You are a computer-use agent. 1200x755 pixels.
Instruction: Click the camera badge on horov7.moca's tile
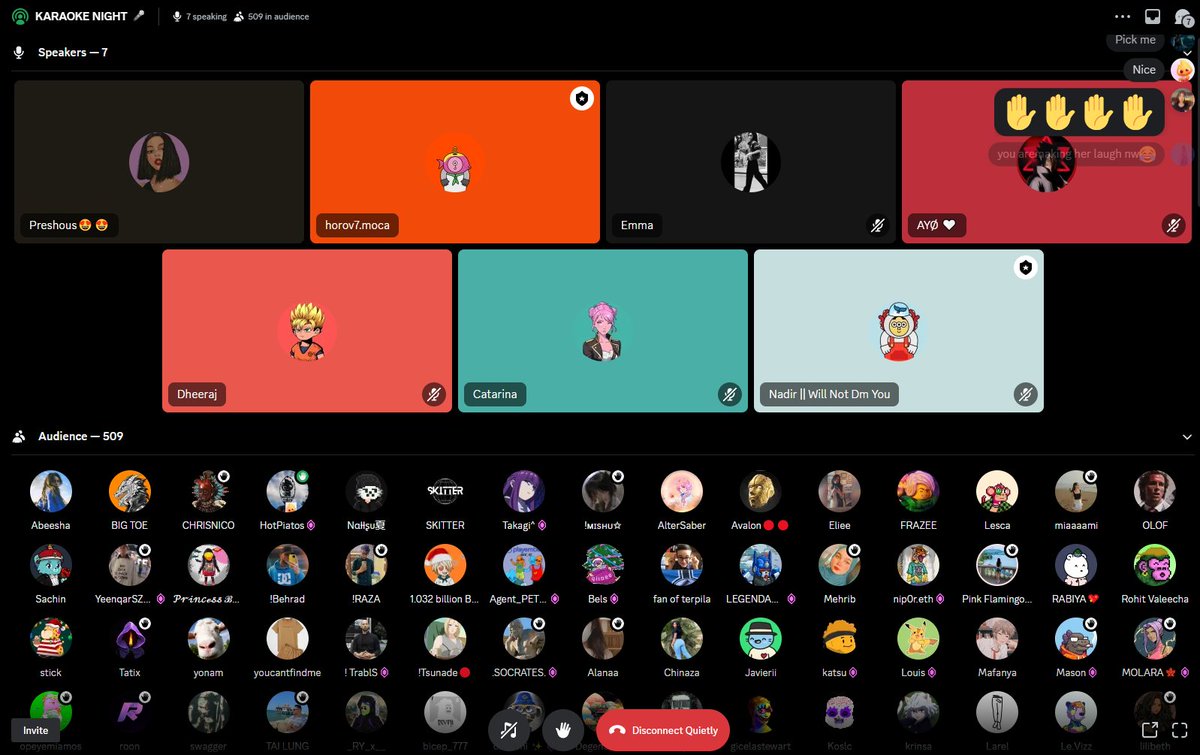tap(581, 98)
